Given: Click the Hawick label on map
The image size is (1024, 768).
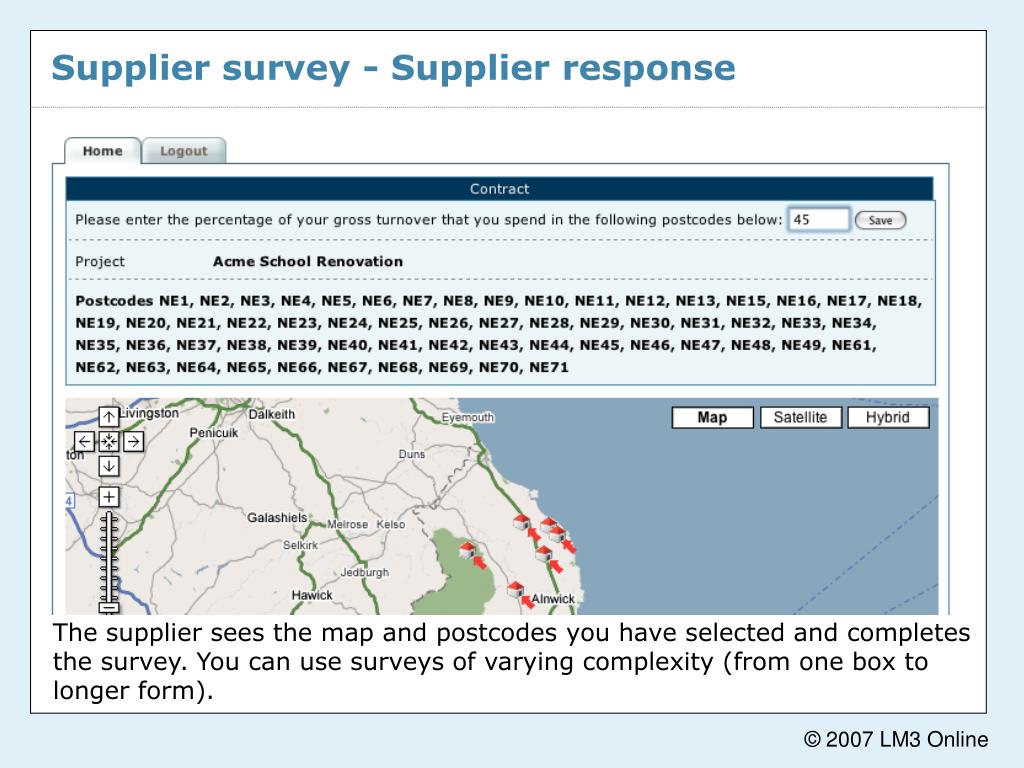Looking at the screenshot, I should (312, 595).
